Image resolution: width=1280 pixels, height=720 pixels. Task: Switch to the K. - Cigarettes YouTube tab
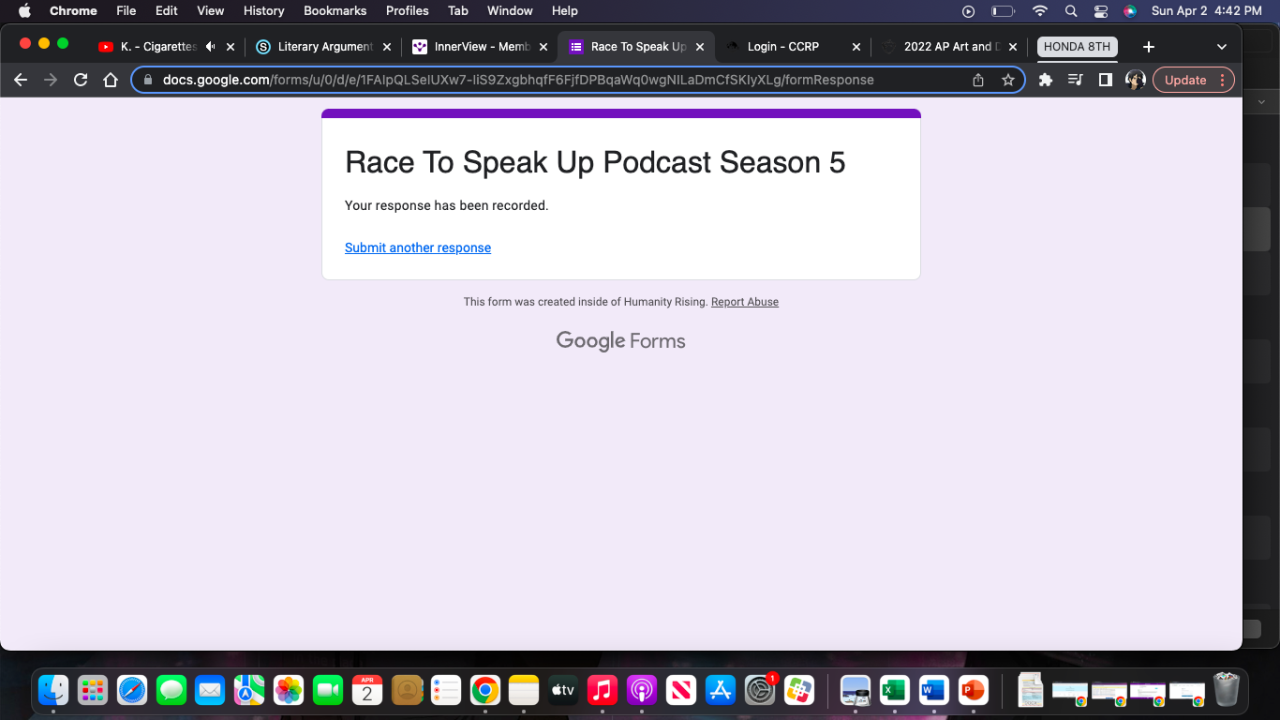[x=159, y=47]
